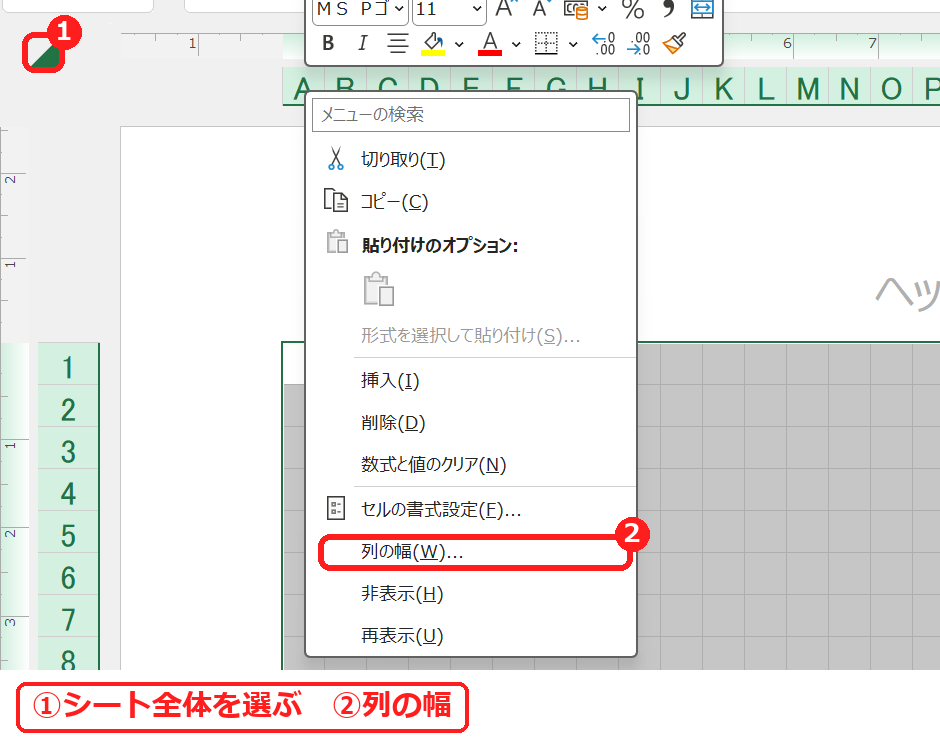Expand the font color dropdown arrow
The width and height of the screenshot is (940, 740).
[x=516, y=44]
